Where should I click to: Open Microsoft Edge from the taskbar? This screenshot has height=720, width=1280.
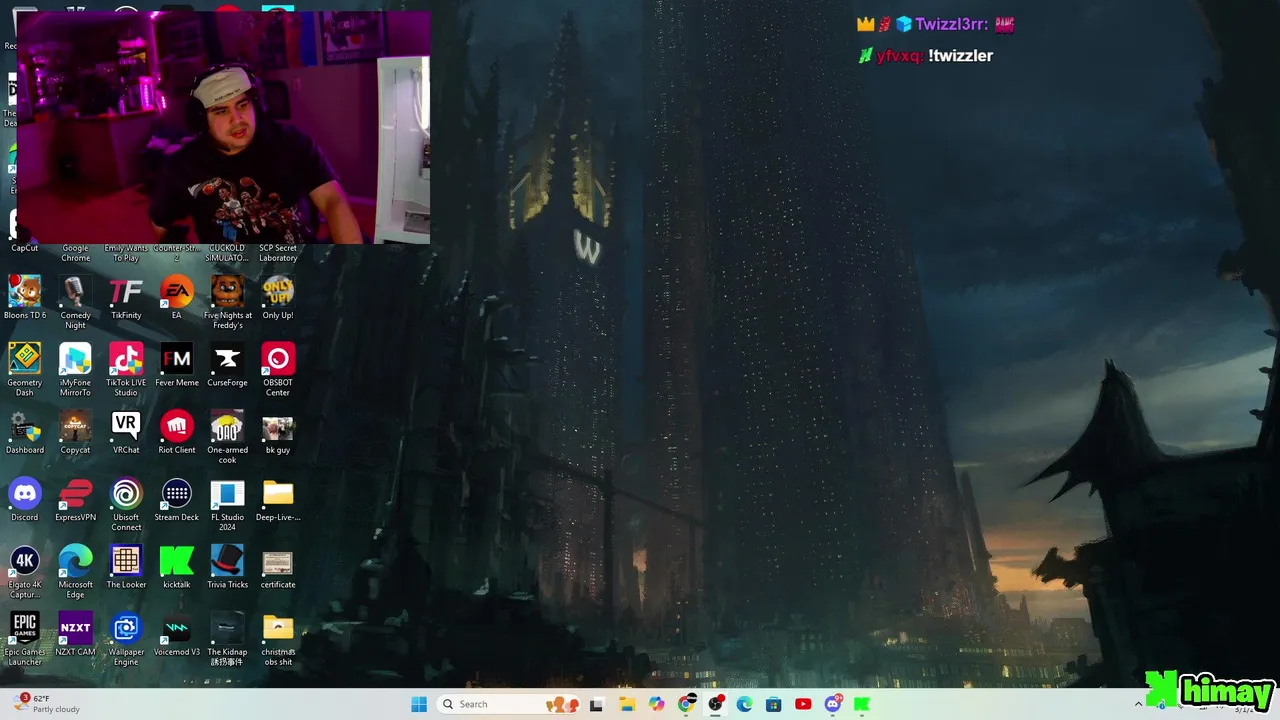pos(744,704)
